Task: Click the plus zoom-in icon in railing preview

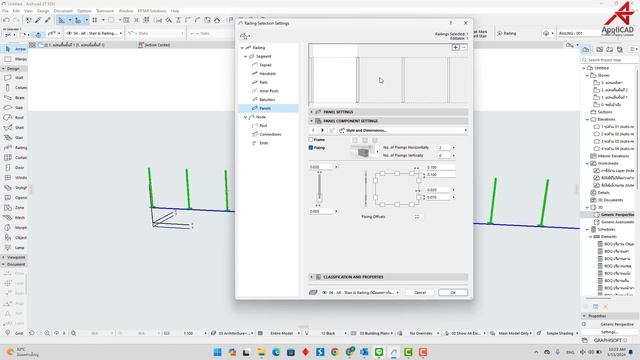Action: 456,47
